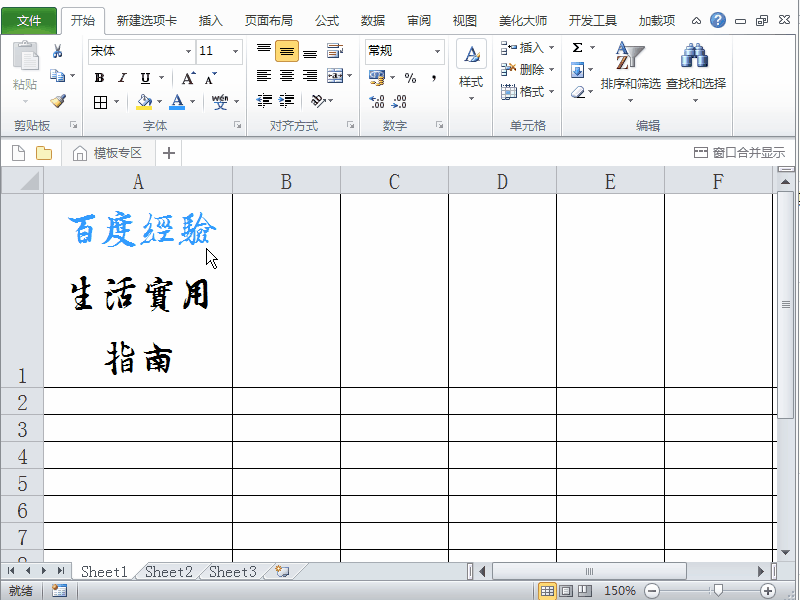
Task: Click the phonetic guide wén icon
Action: click(x=220, y=102)
